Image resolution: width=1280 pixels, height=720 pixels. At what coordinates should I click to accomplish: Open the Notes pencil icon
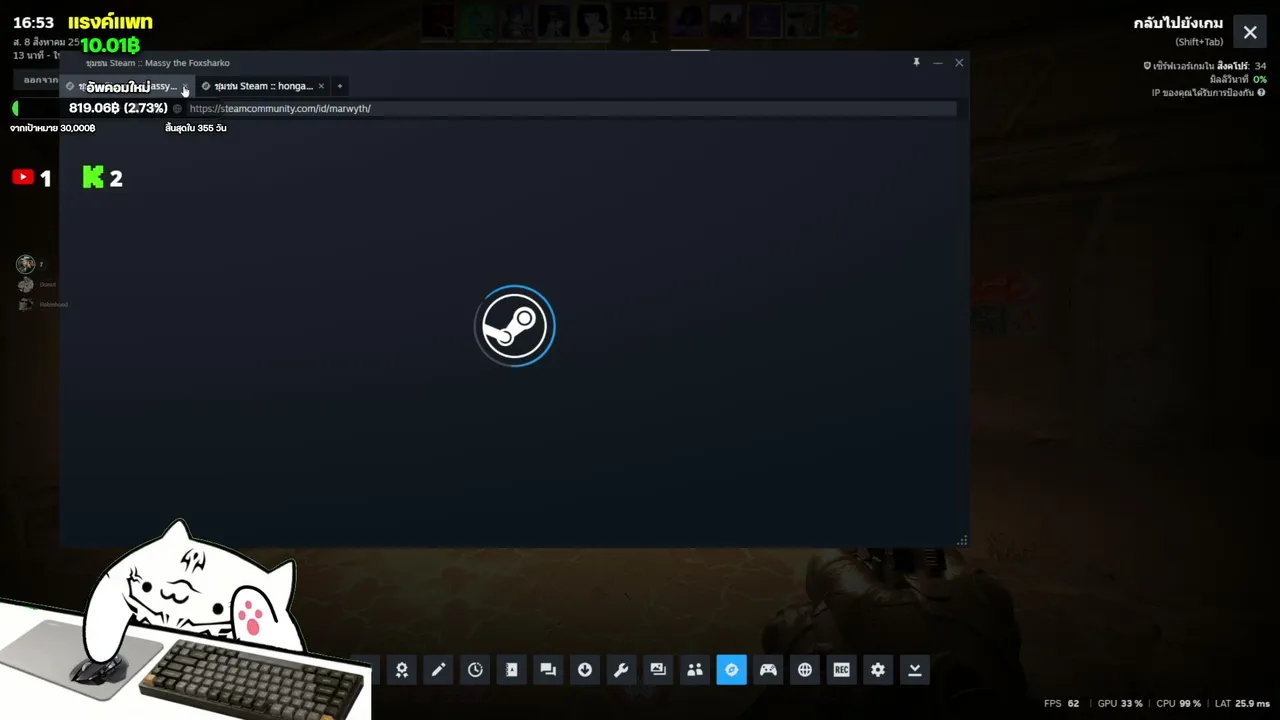(438, 670)
